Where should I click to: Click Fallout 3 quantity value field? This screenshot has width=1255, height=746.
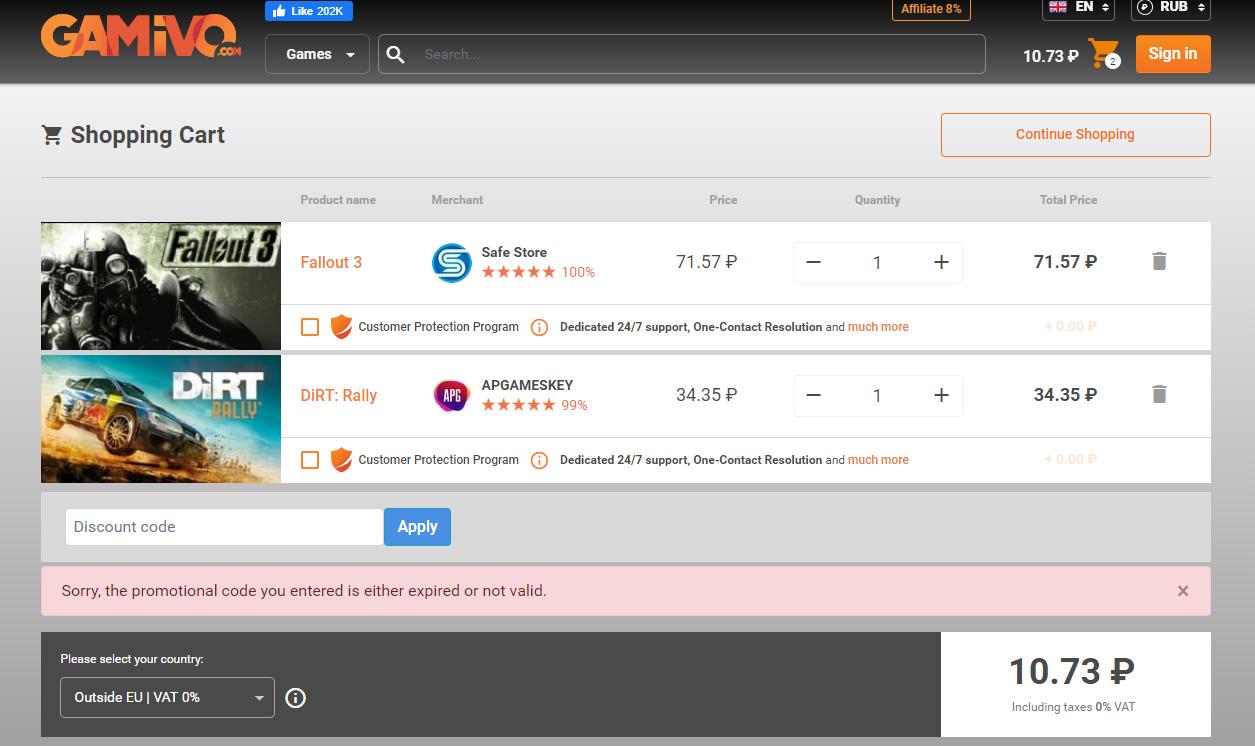click(x=877, y=263)
